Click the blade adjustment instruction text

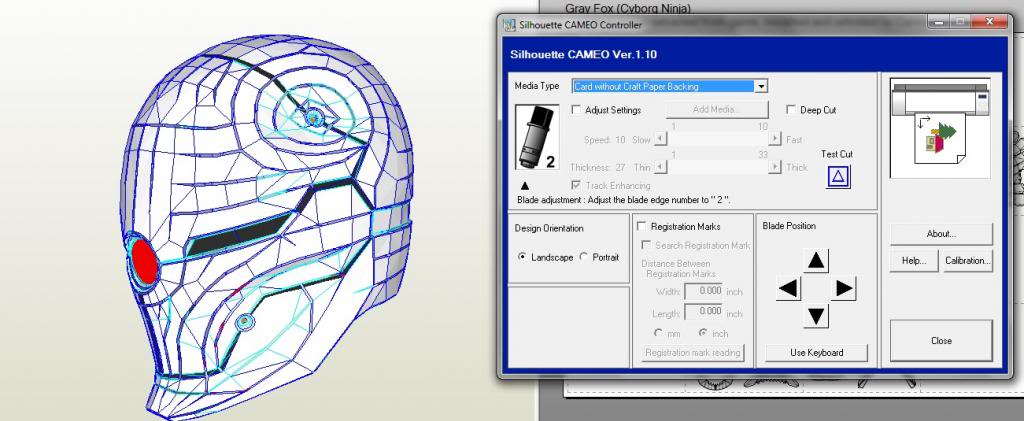[x=624, y=200]
